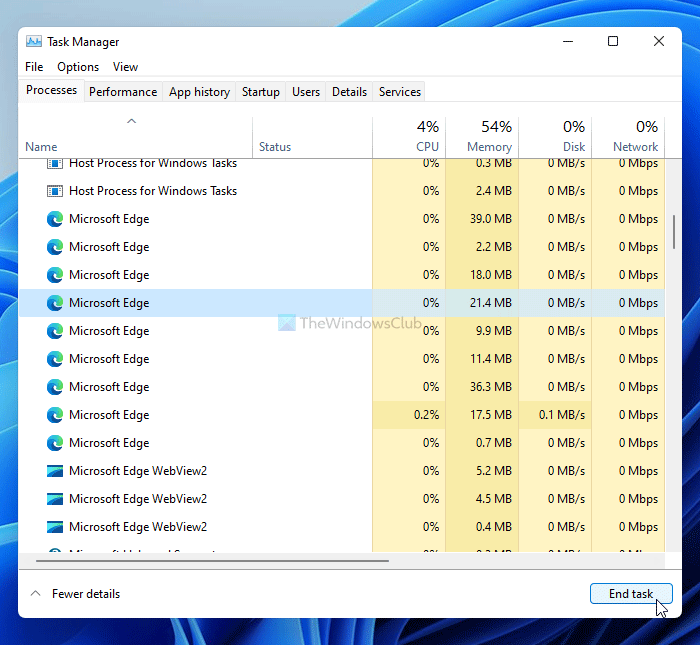The height and width of the screenshot is (645, 700).
Task: Switch to the Startup tab
Action: tap(261, 92)
